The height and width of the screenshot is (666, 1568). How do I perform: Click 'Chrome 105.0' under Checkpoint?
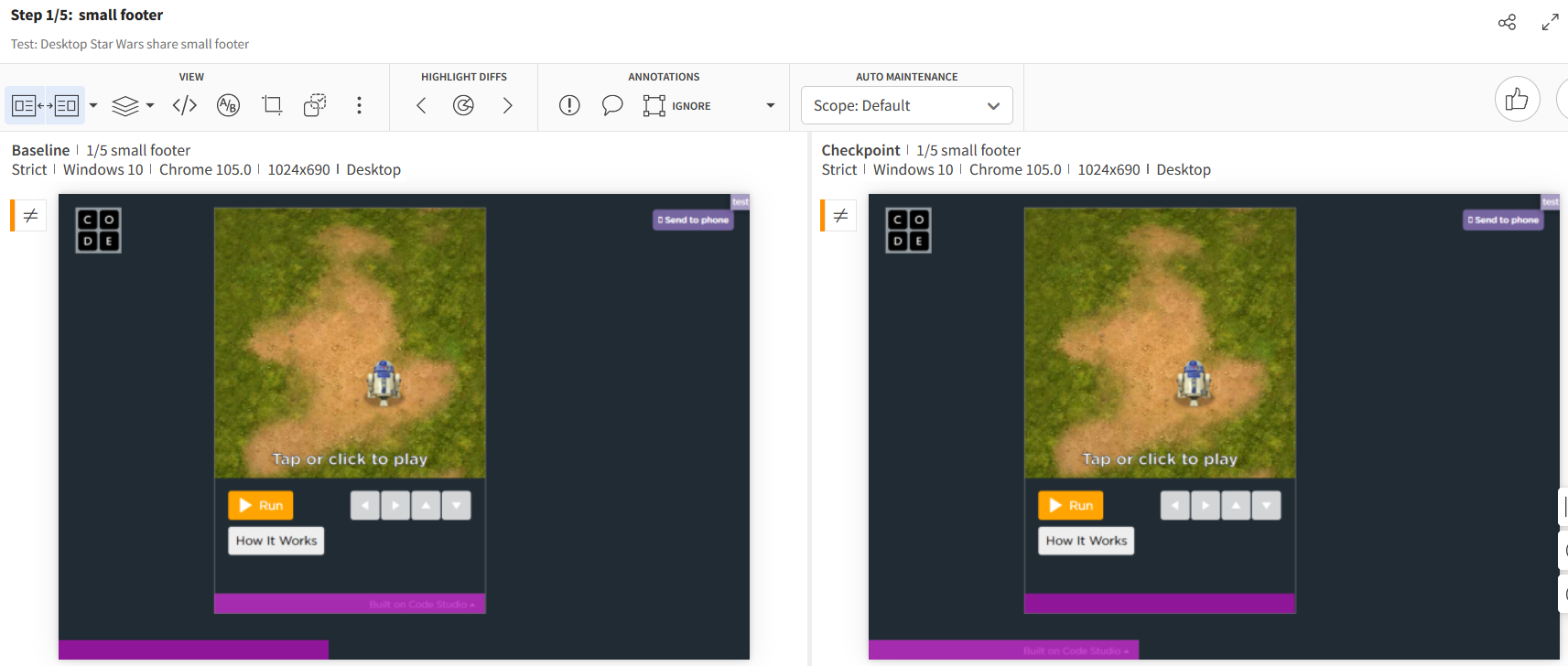(x=1015, y=169)
